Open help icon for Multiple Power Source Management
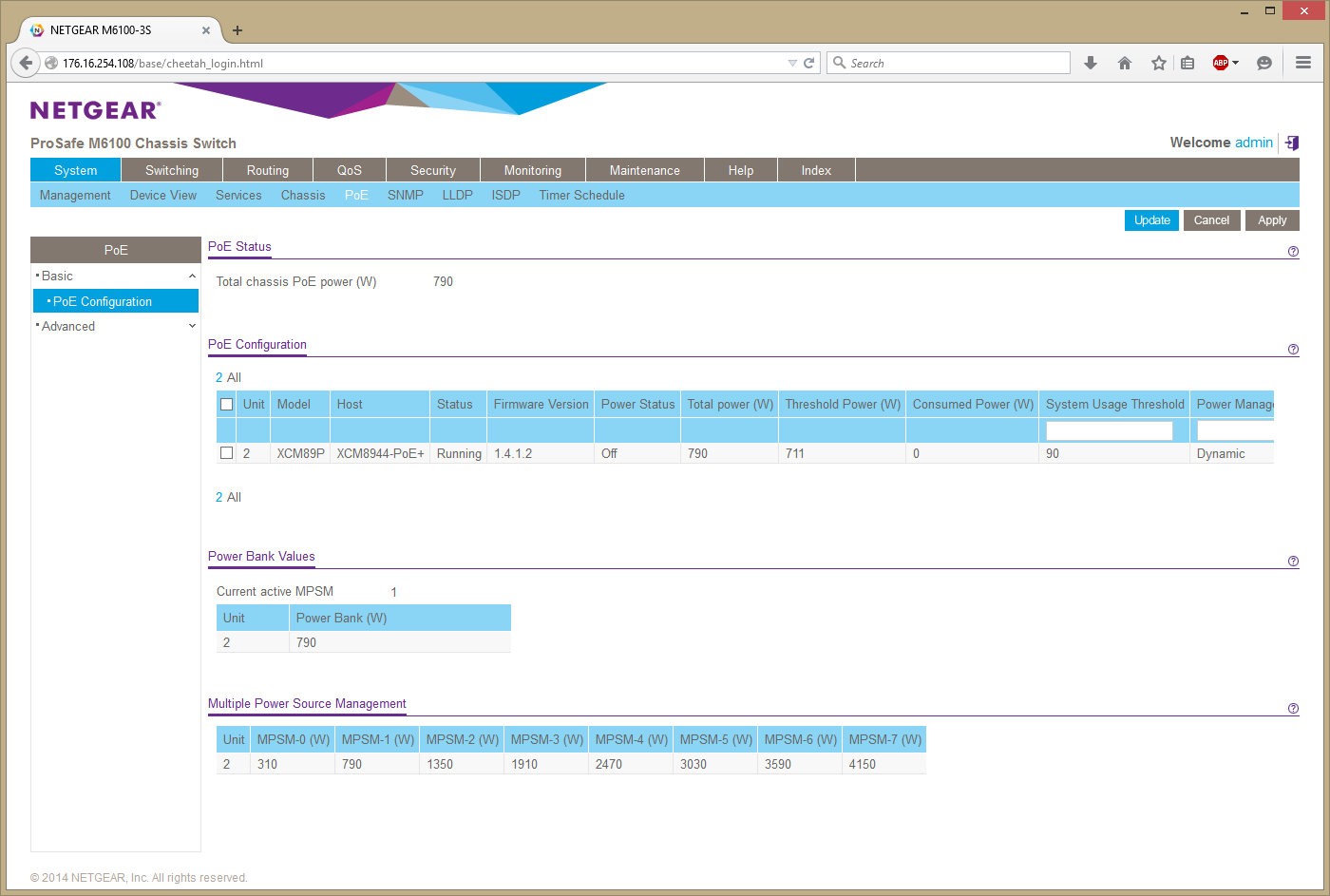This screenshot has width=1330, height=896. (x=1293, y=709)
